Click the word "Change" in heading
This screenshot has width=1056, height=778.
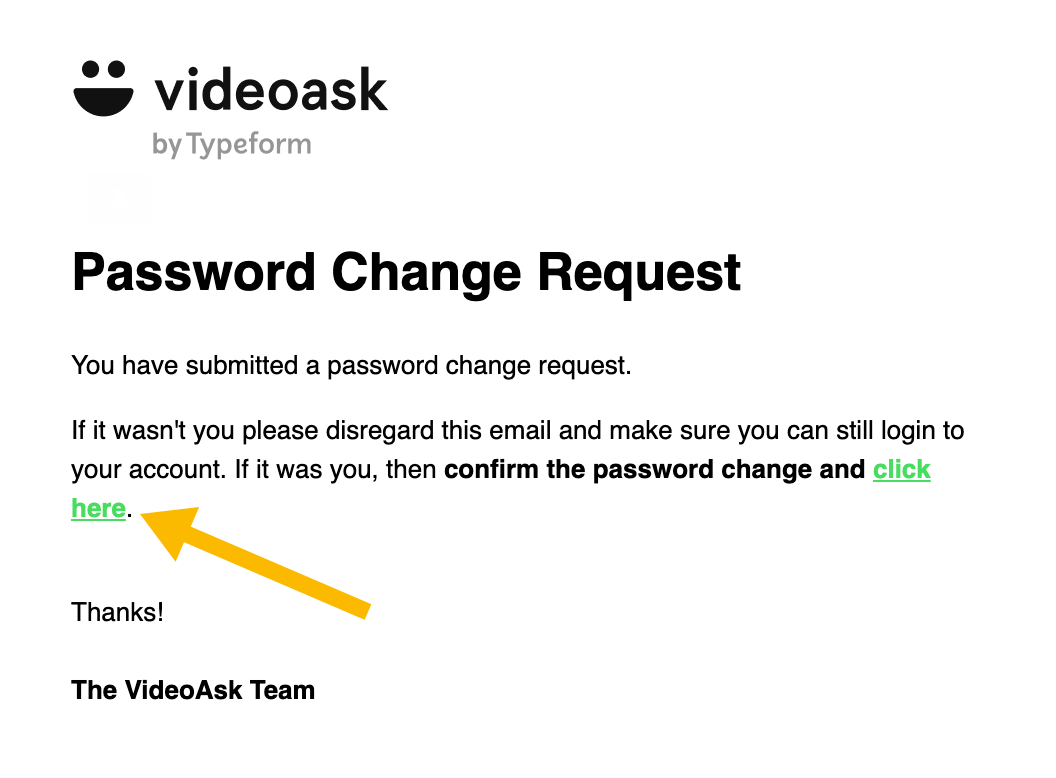[426, 274]
